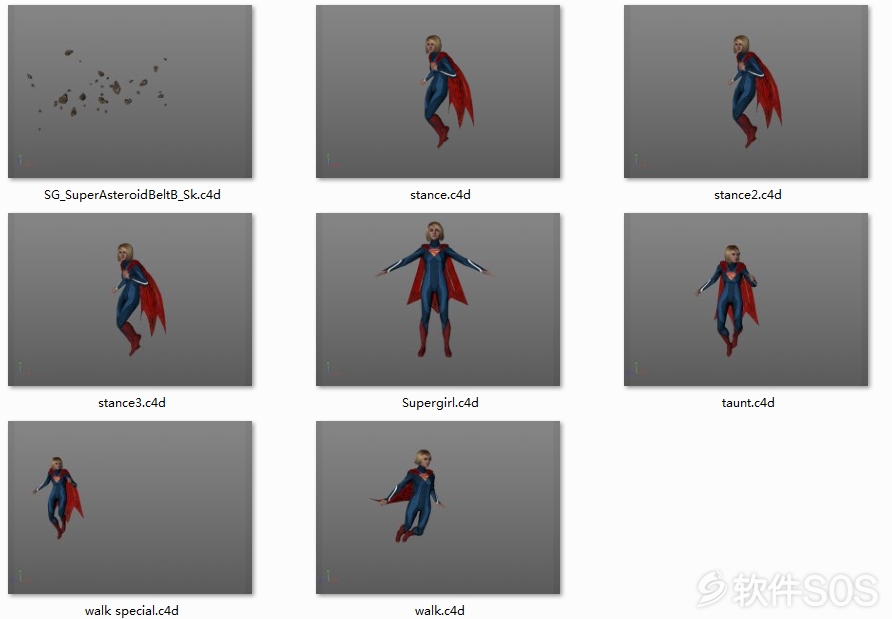
Task: Select the Supergirl.c4d T-pose thumbnail
Action: pos(438,300)
